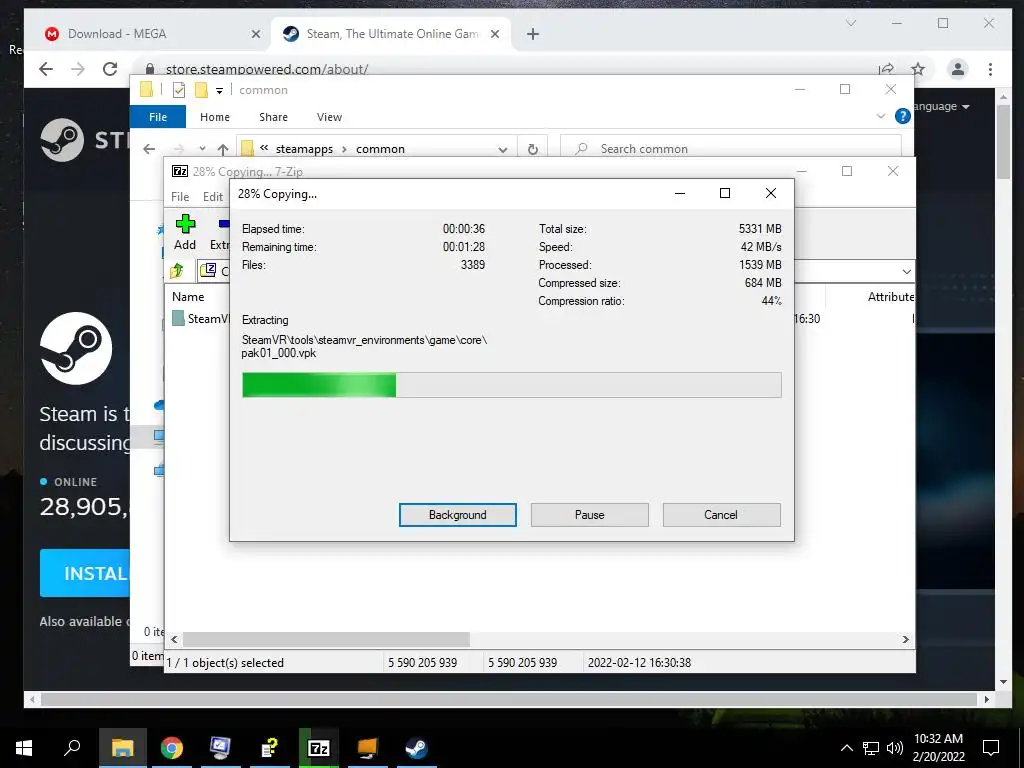Click the Search common field
This screenshot has height=768, width=1024.
click(731, 149)
